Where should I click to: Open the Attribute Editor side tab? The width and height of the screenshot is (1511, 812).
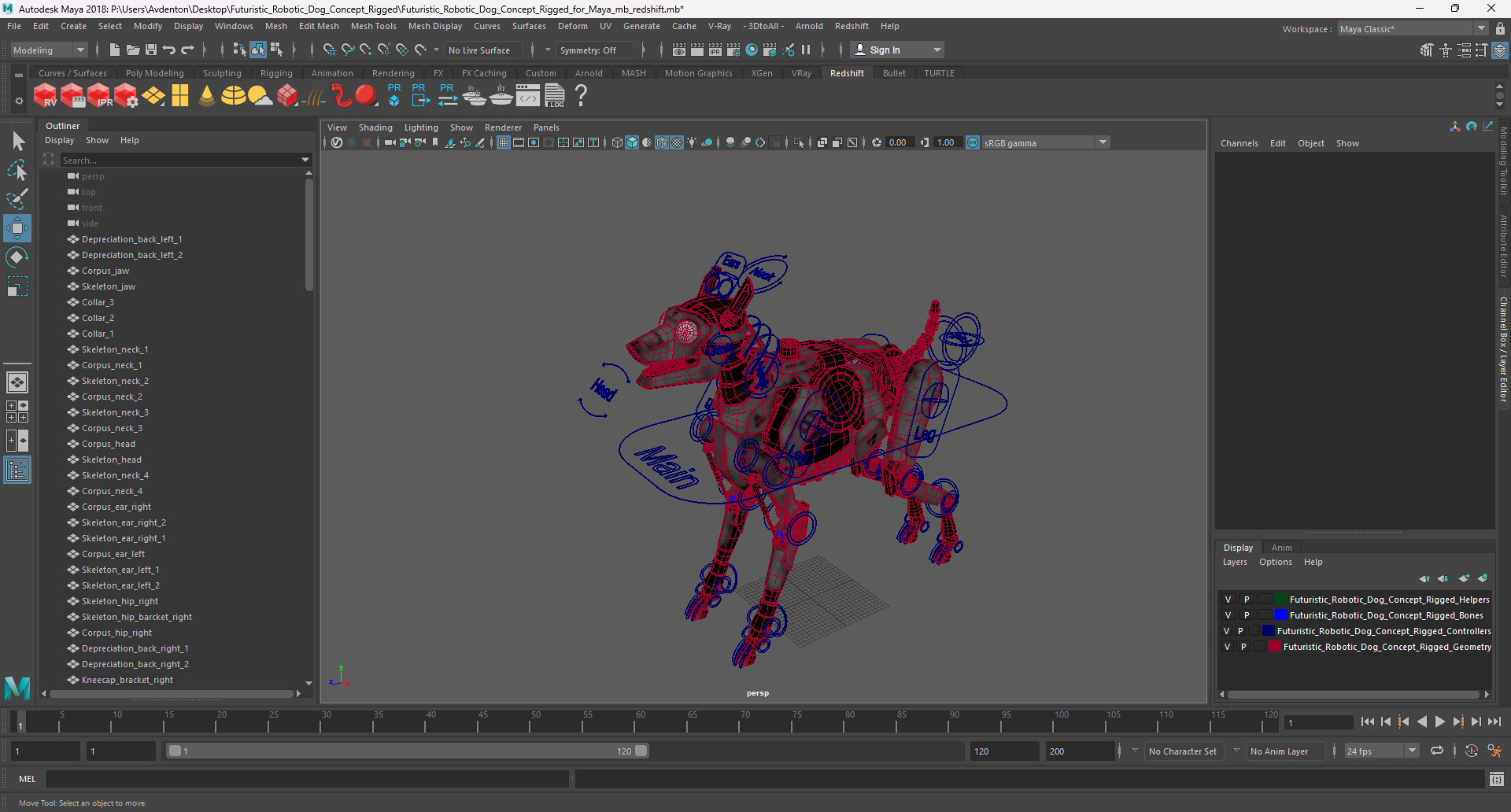(x=1503, y=246)
